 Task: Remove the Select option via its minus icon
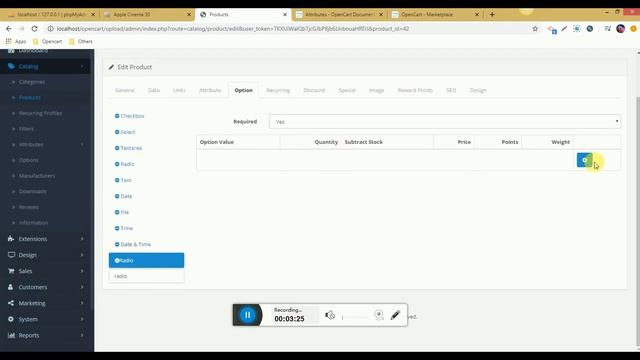tap(117, 132)
